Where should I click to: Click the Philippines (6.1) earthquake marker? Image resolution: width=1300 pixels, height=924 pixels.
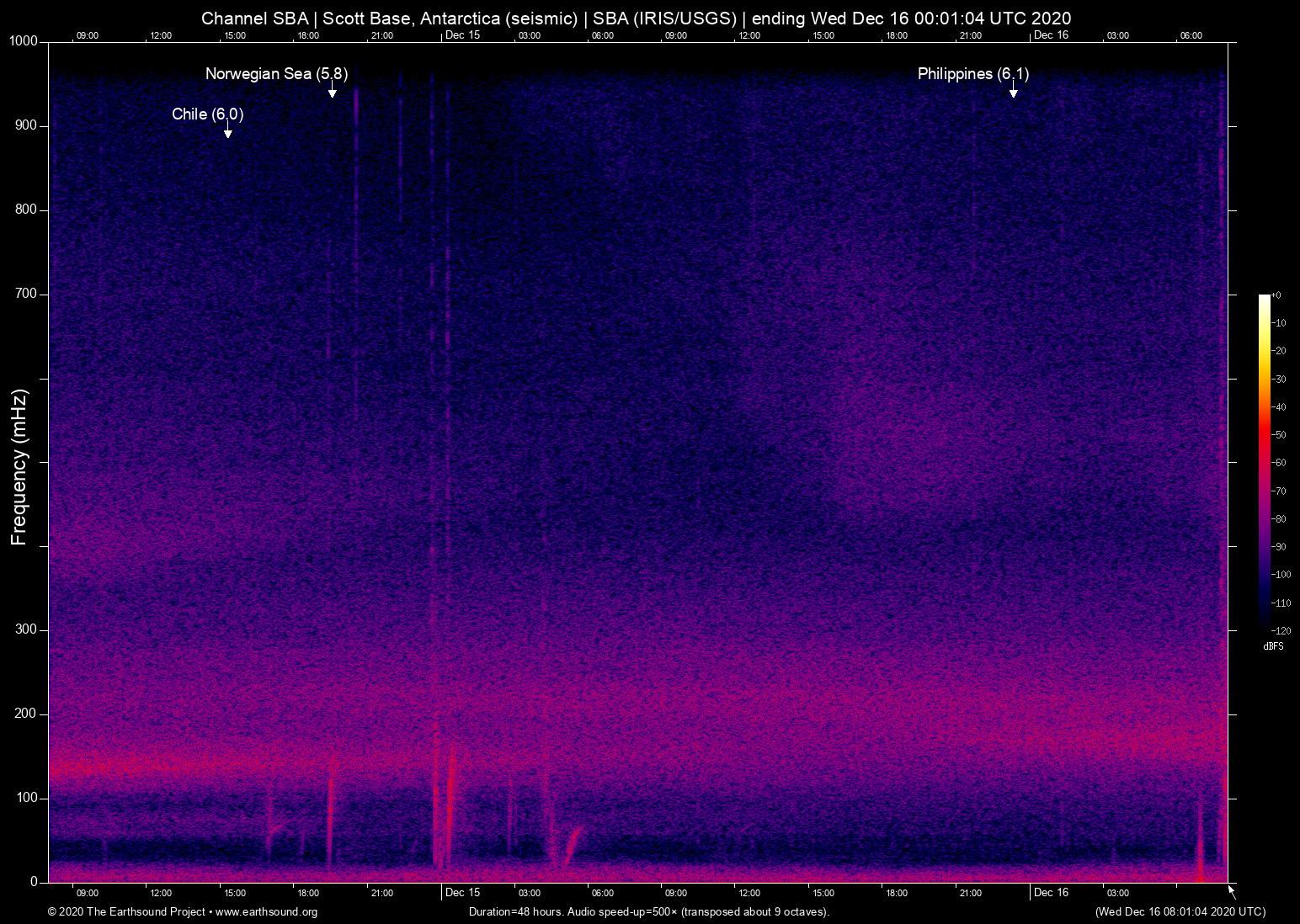(x=973, y=74)
